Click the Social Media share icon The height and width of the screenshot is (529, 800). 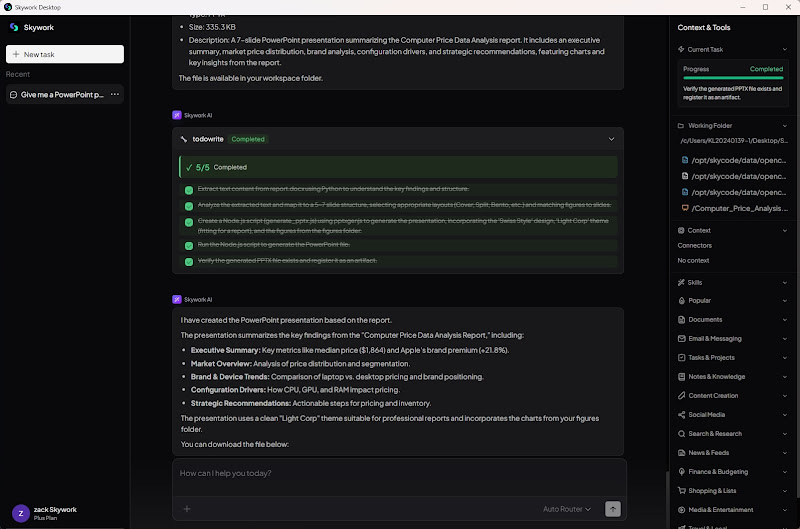tap(682, 414)
